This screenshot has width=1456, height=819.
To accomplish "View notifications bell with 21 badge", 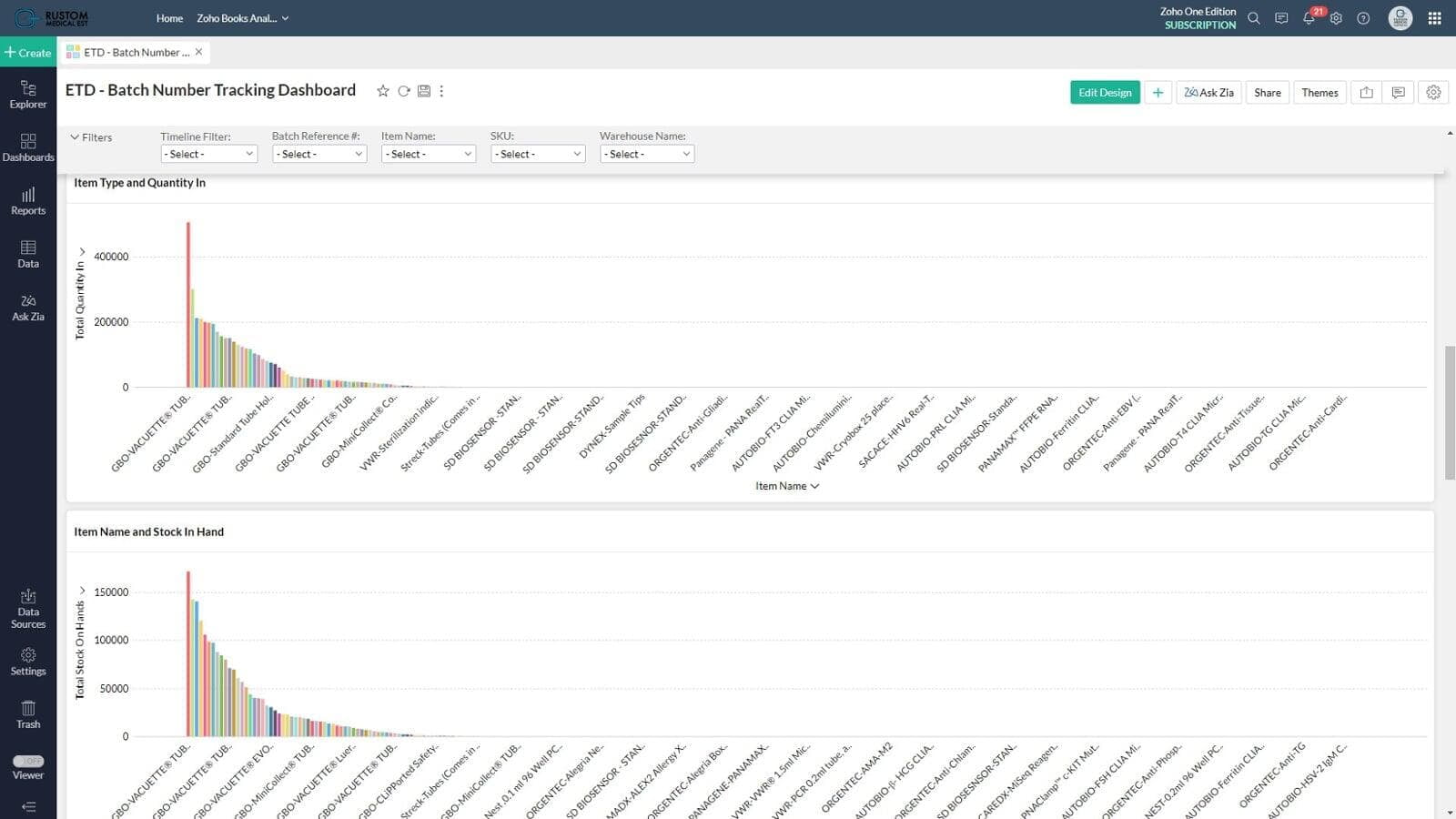I will [1309, 17].
